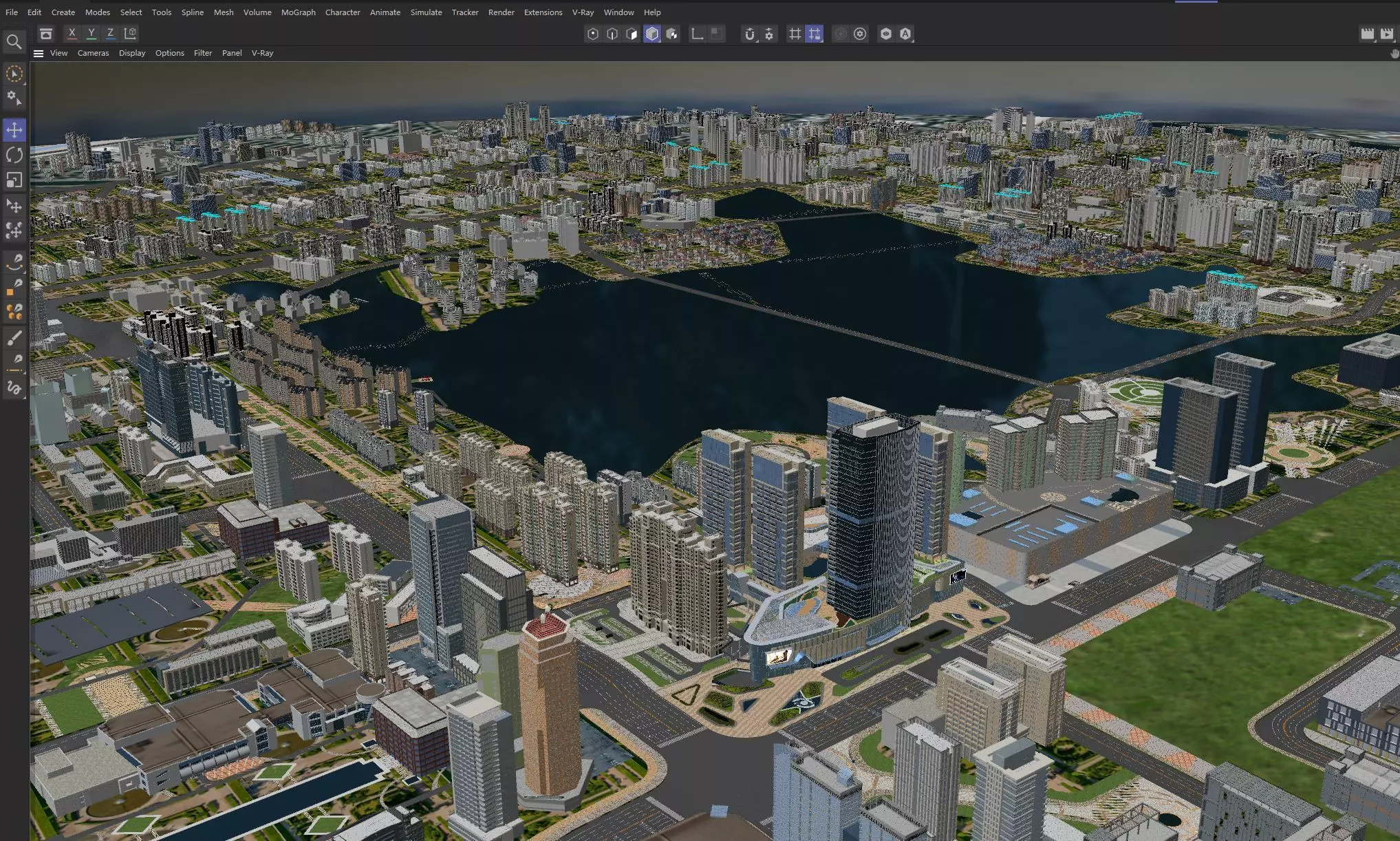Select the pen with orange cubes tool
Screen dimensions: 1400x841
14,312
